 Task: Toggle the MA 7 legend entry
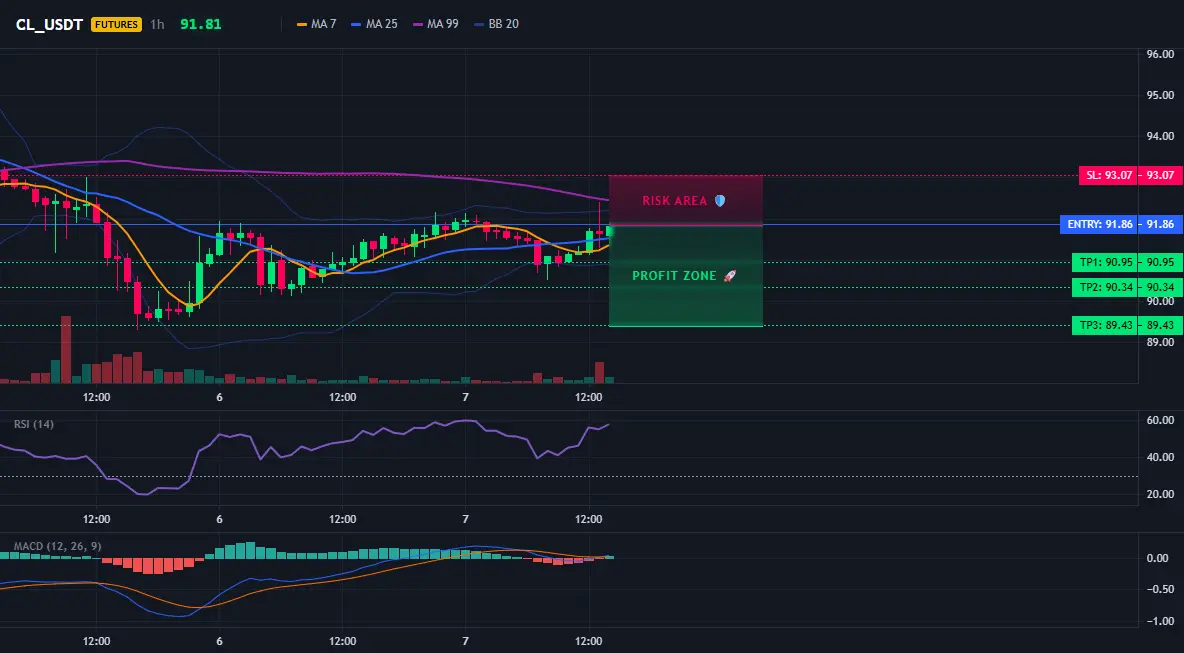[x=316, y=24]
